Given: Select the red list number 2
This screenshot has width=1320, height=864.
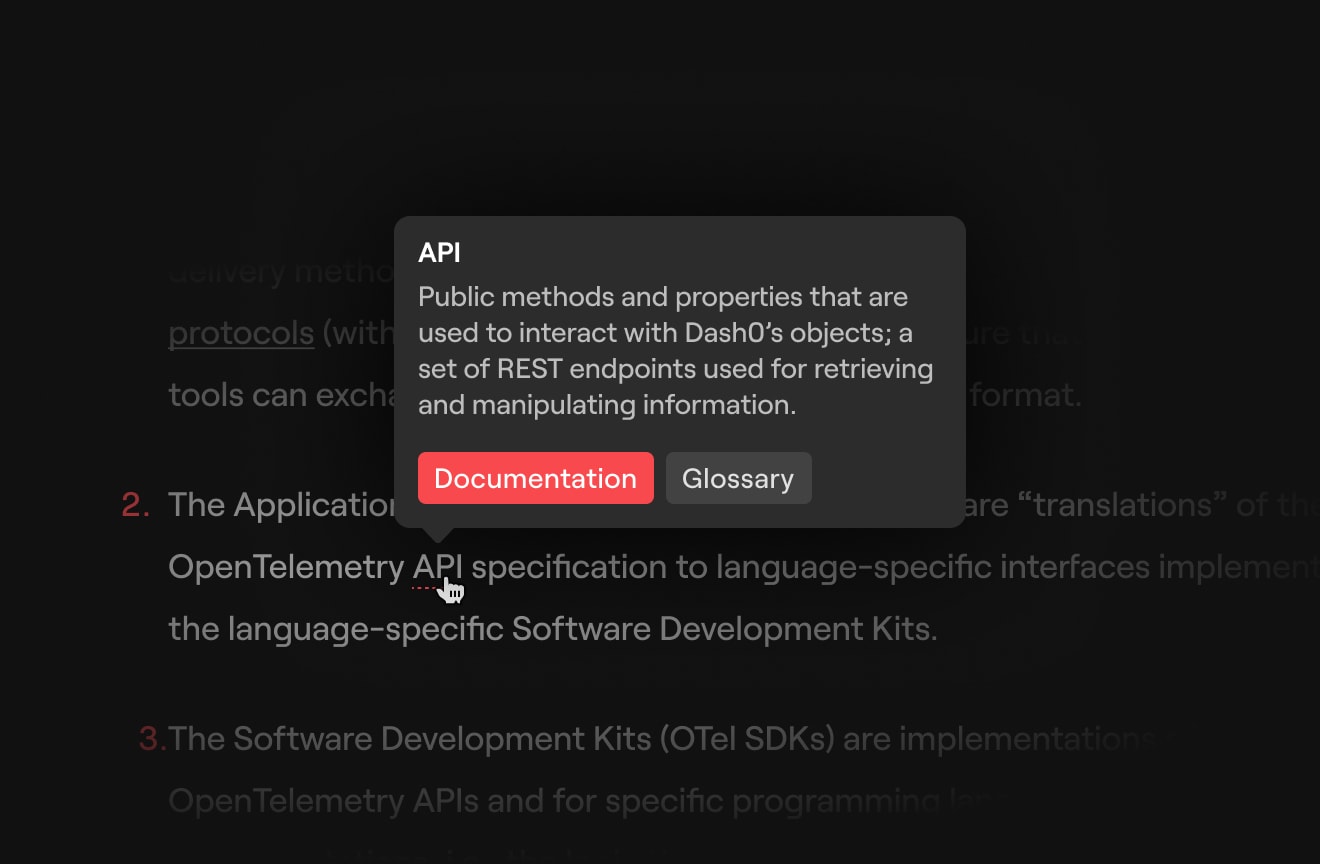Looking at the screenshot, I should tap(135, 505).
